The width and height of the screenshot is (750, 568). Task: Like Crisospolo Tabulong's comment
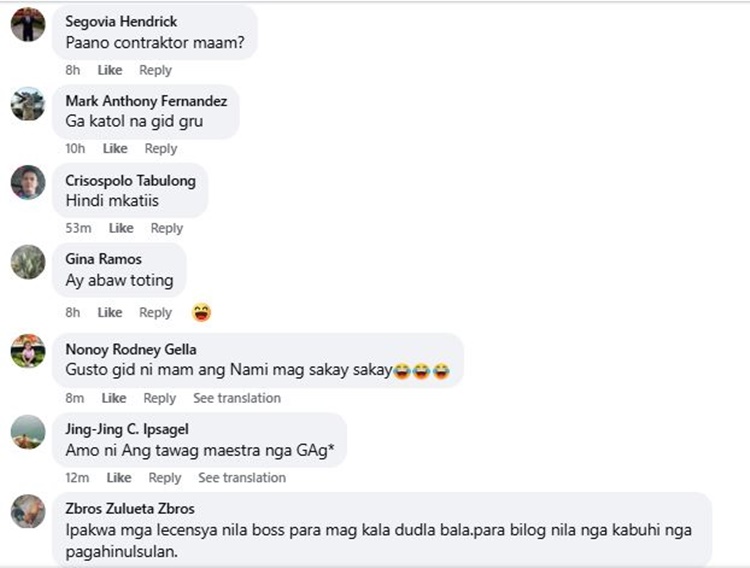121,228
